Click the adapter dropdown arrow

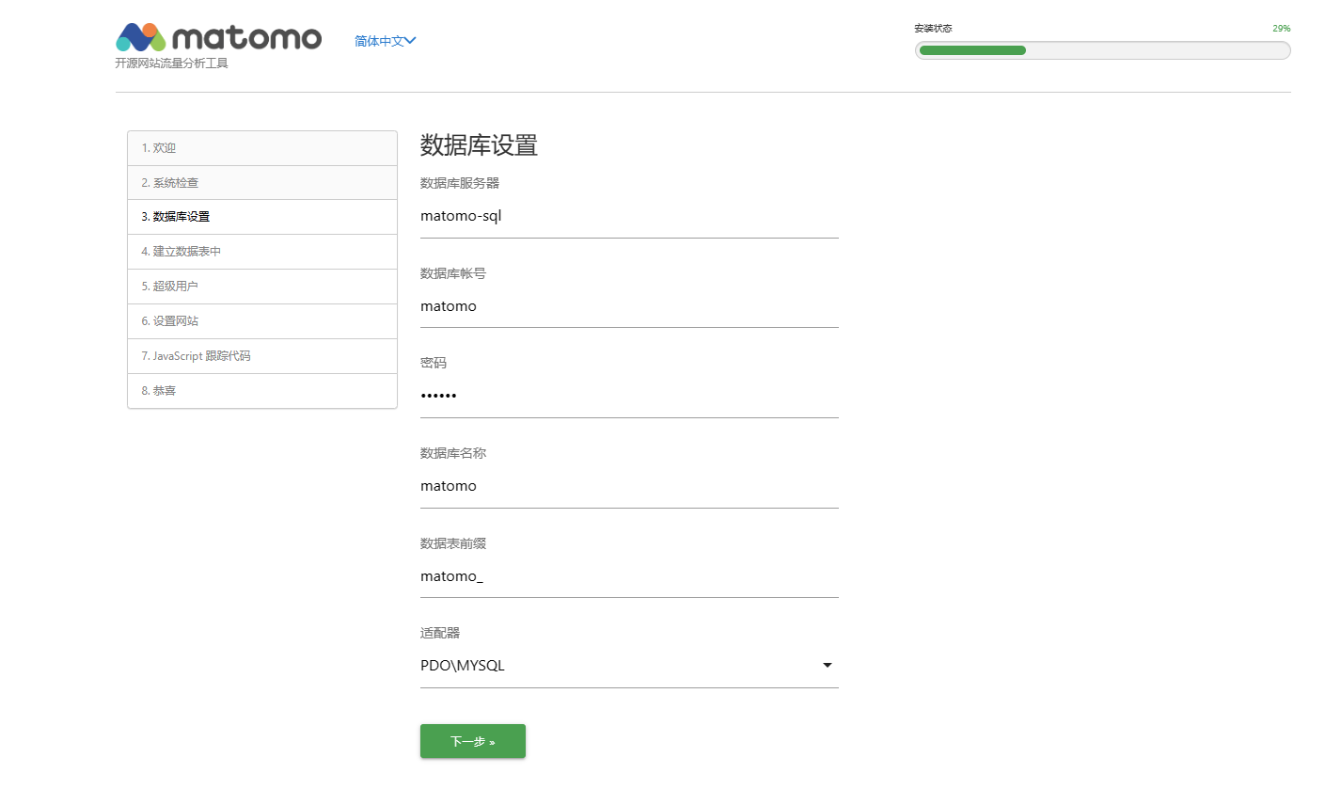coord(827,666)
